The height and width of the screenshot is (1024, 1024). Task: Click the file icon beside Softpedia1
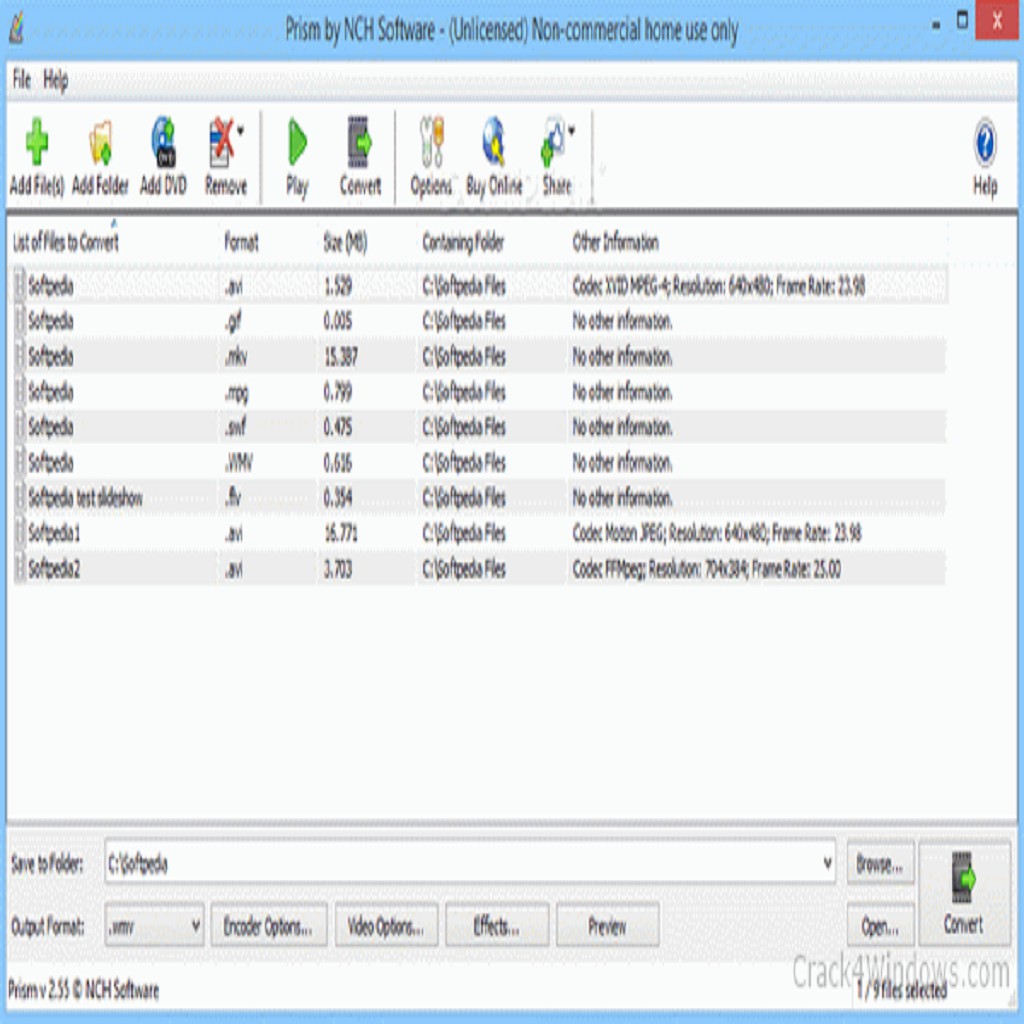coord(19,533)
